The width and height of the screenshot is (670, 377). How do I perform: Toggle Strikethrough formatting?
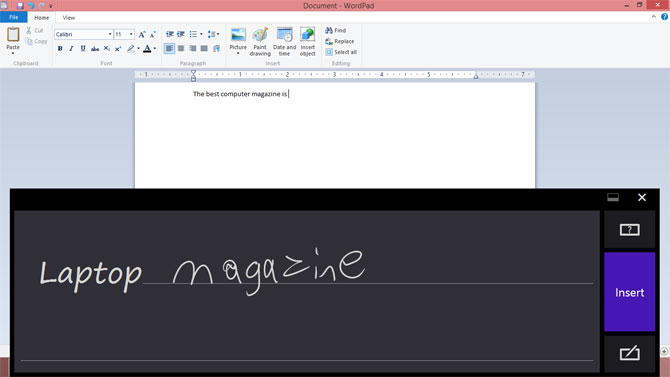point(95,49)
